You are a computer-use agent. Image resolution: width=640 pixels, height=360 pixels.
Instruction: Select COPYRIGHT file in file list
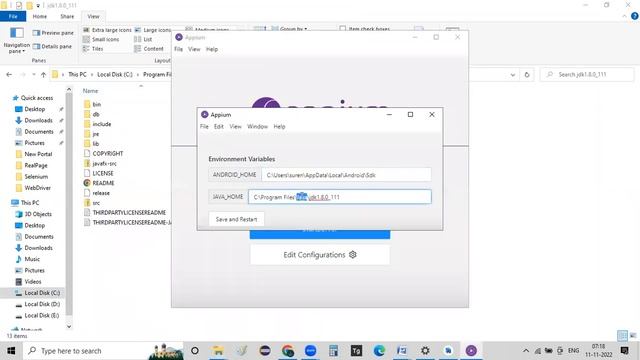tap(103, 153)
